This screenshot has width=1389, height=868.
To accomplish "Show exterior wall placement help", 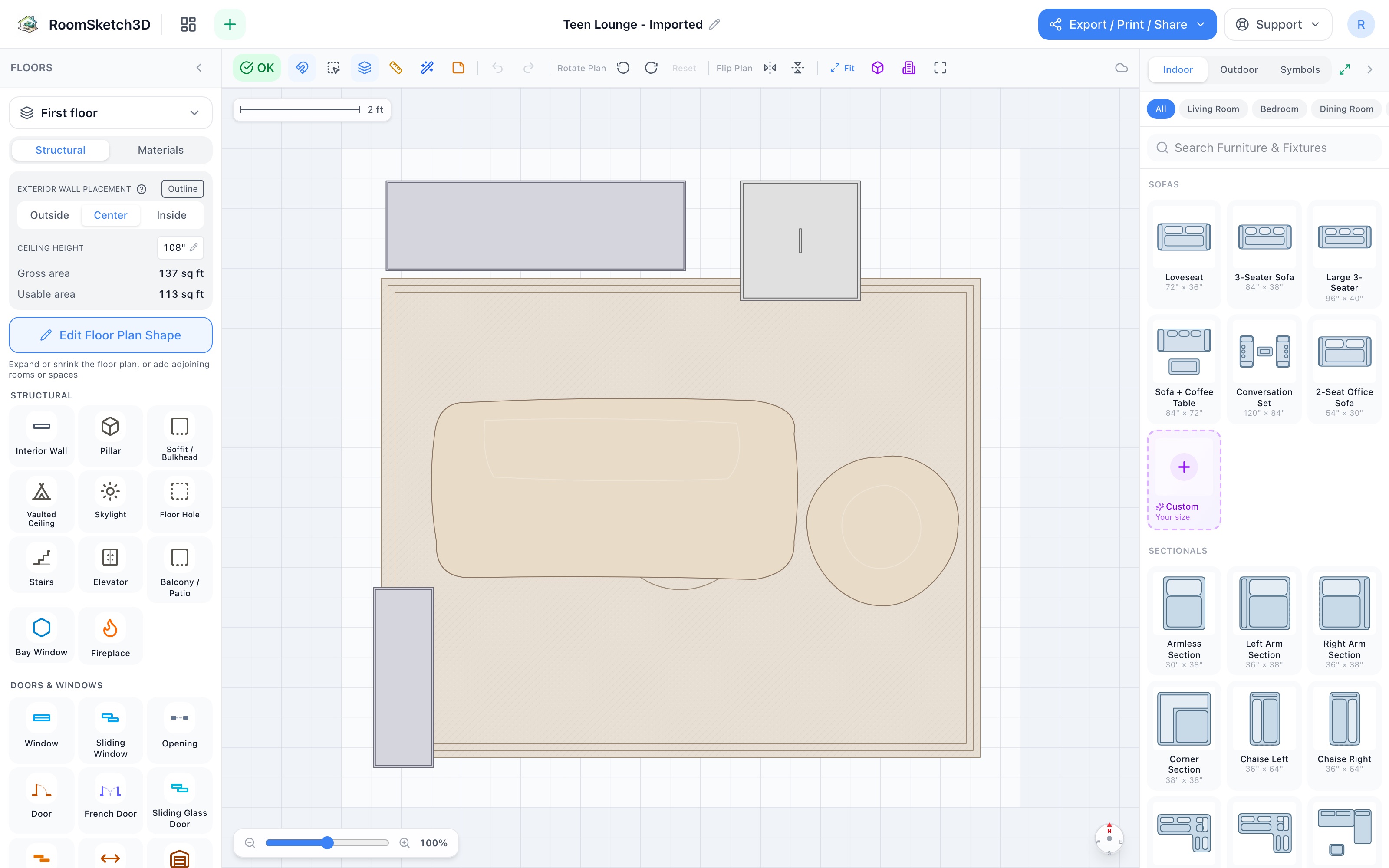I will pyautogui.click(x=142, y=189).
